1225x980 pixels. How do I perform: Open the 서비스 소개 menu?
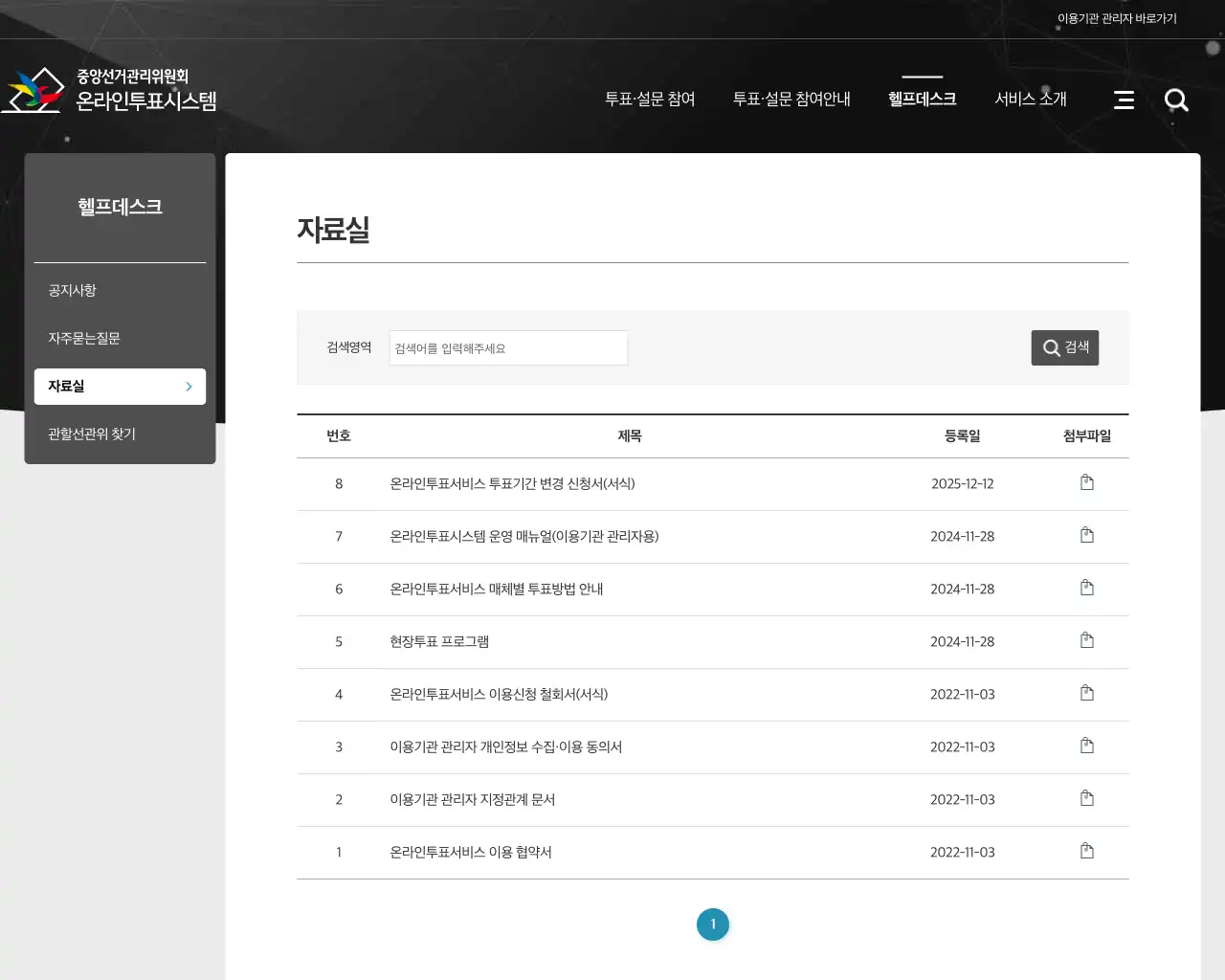coord(1030,99)
